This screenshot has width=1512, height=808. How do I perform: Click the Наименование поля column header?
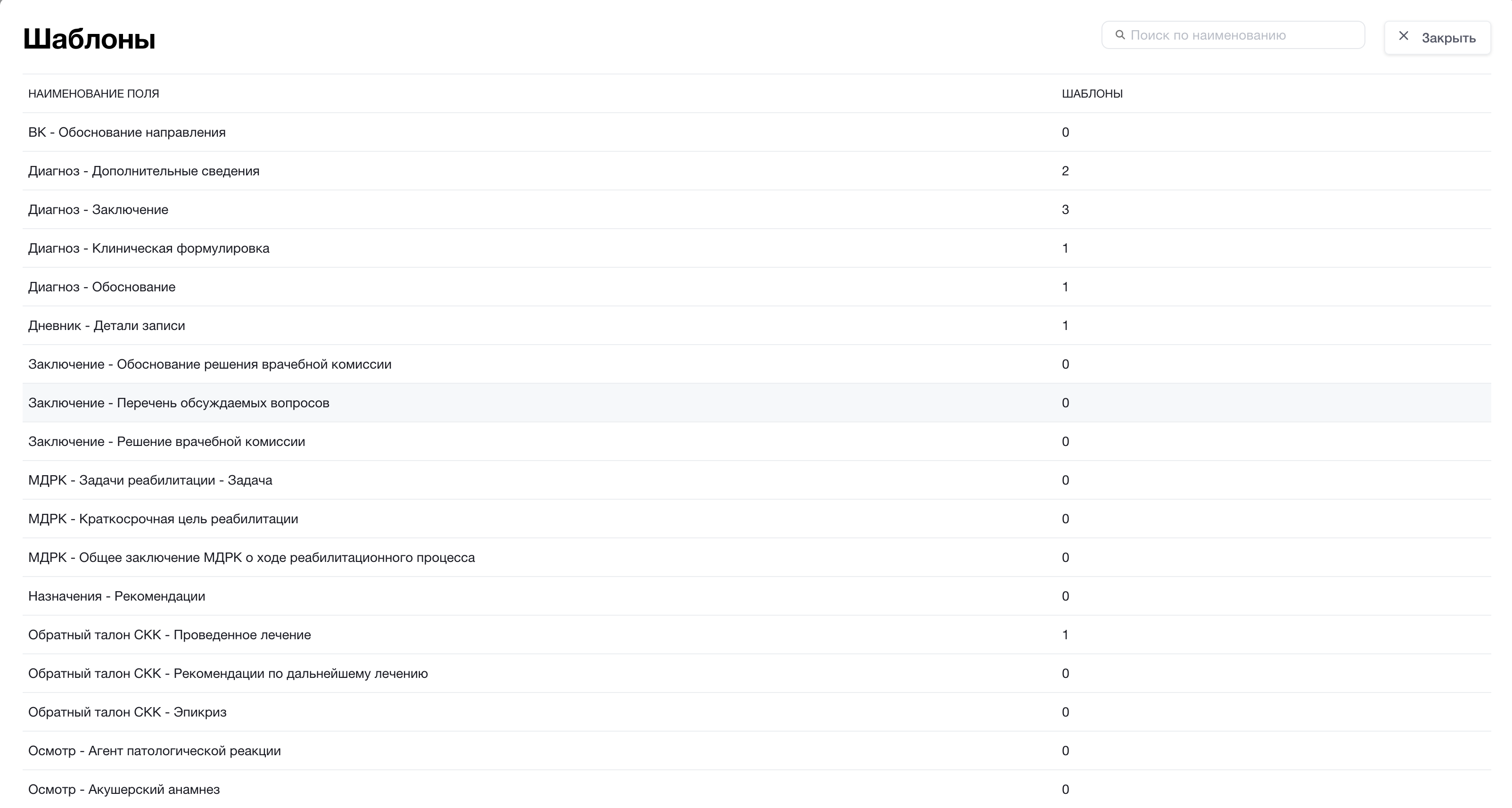(93, 94)
